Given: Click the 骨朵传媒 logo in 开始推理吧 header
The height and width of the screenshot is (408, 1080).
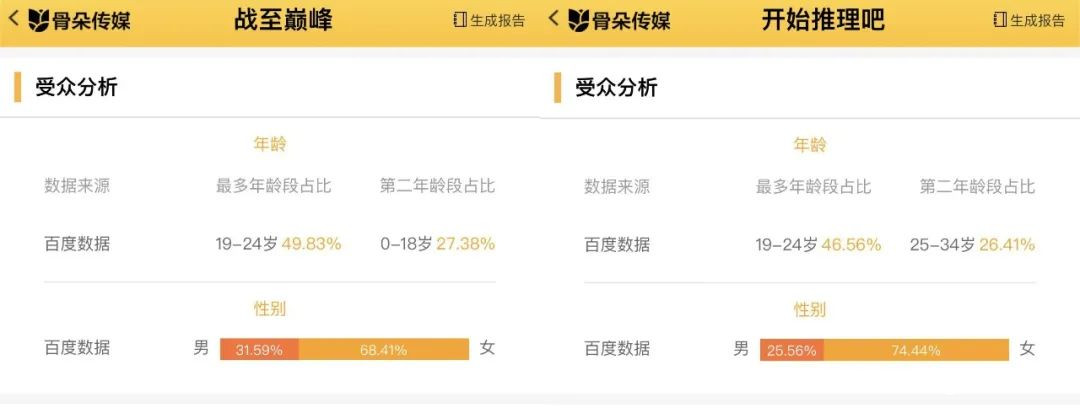Looking at the screenshot, I should 619,20.
